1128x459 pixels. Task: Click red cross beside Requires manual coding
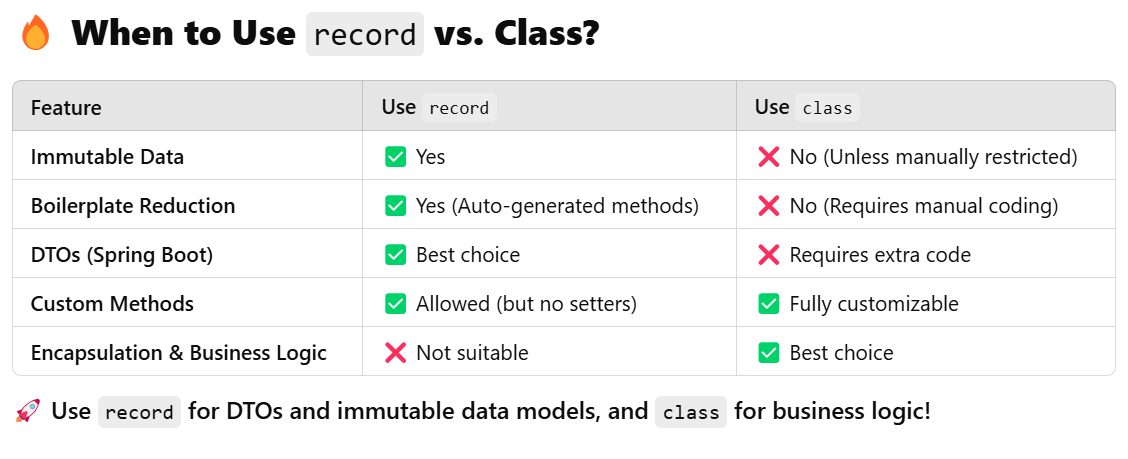[768, 206]
